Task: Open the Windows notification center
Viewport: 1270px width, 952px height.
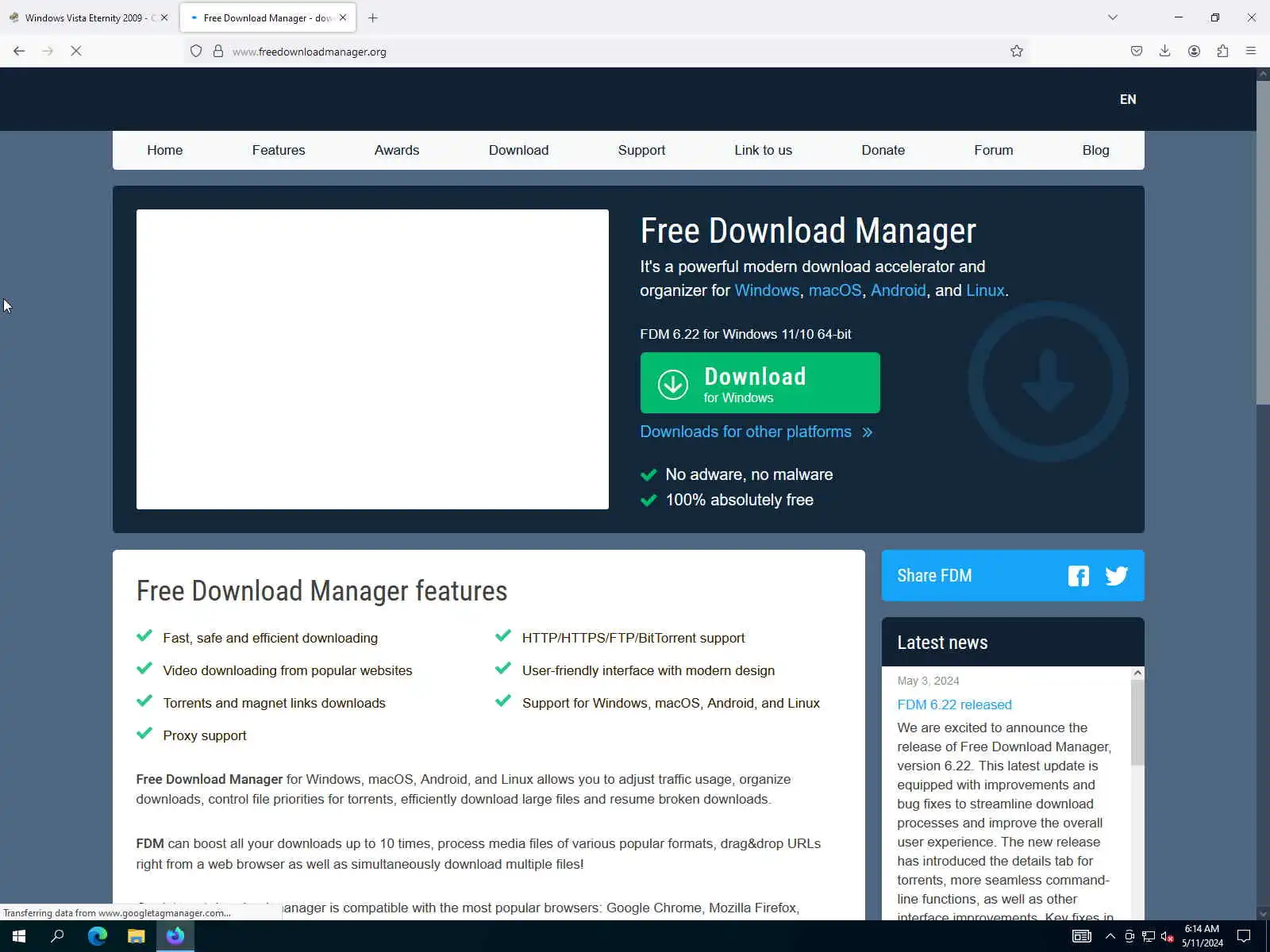Action: (x=1244, y=936)
